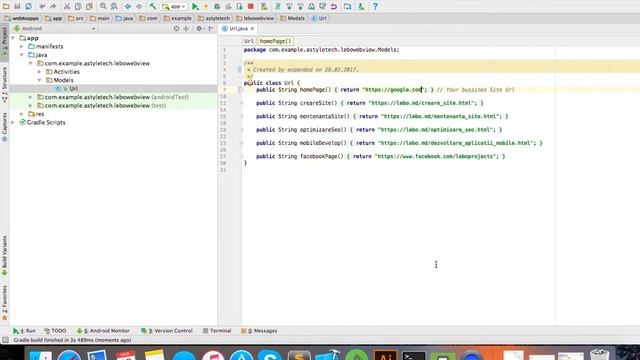
Task: Place cursor in the facebookPage() URL string
Action: tap(435, 156)
